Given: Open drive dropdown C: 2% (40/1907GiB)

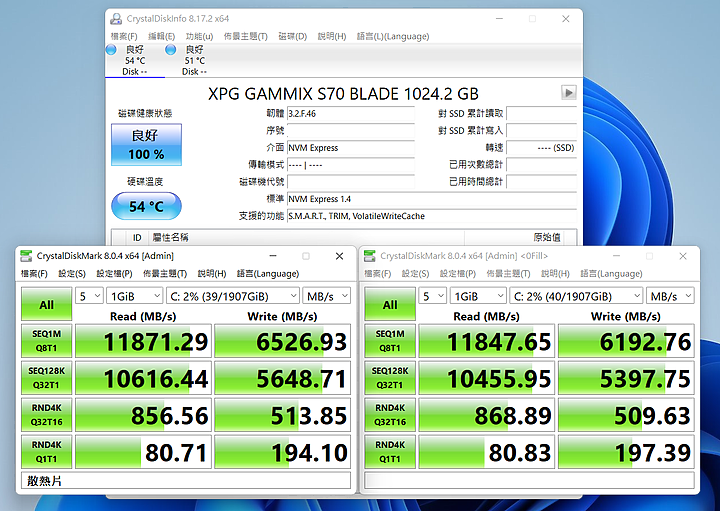Looking at the screenshot, I should (576, 296).
